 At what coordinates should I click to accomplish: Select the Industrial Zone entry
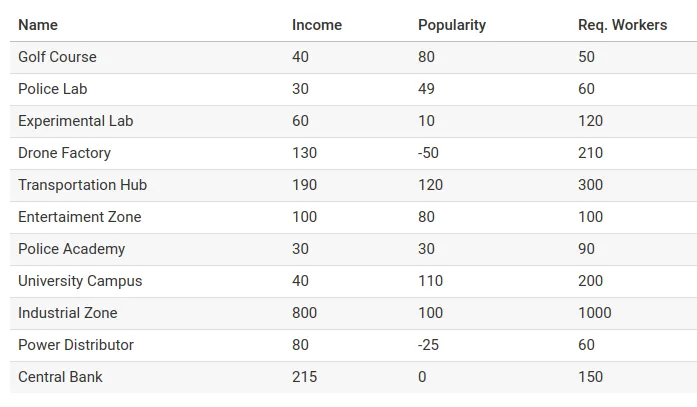(x=68, y=313)
